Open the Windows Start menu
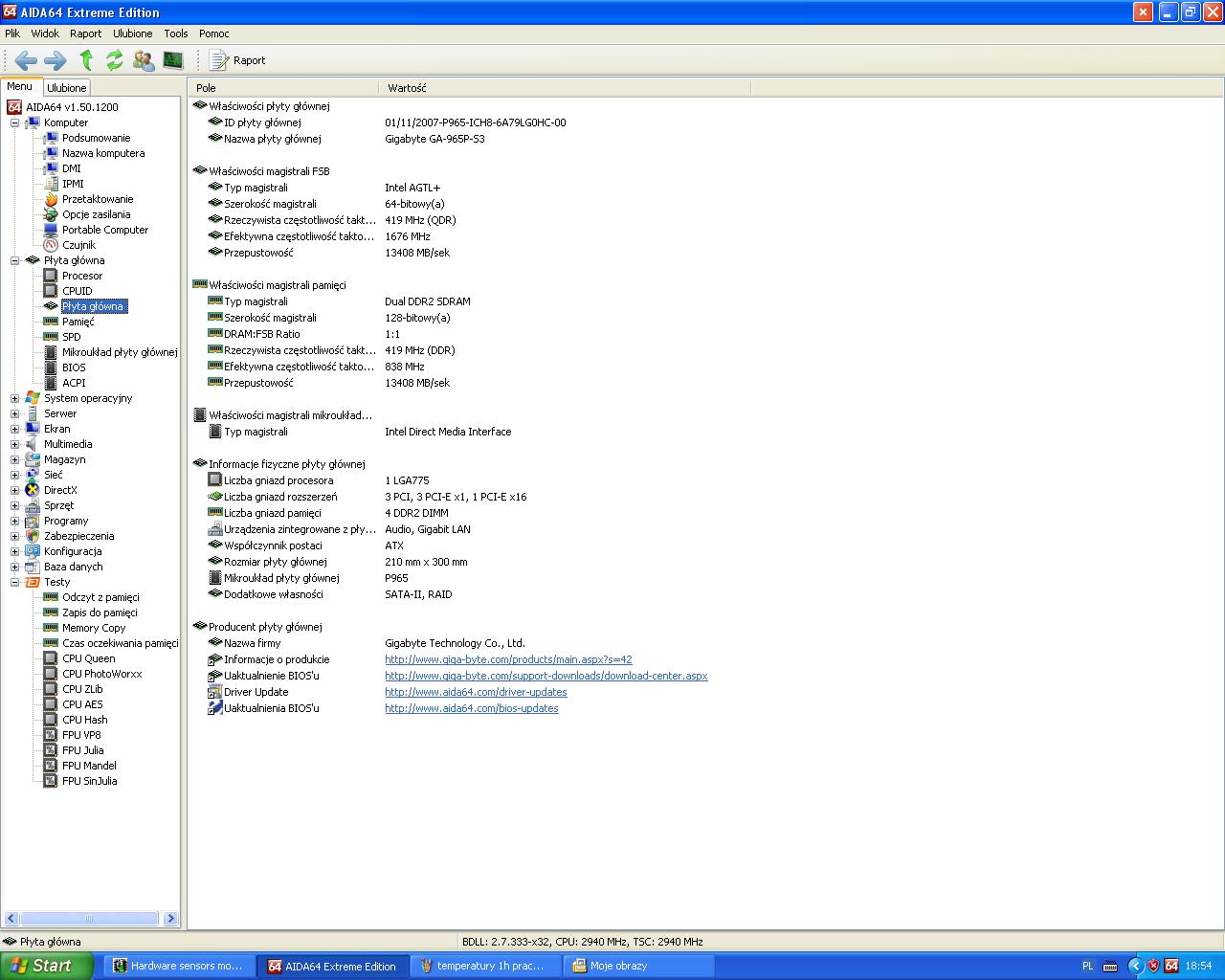Screen dimensions: 1225x980 (46, 966)
